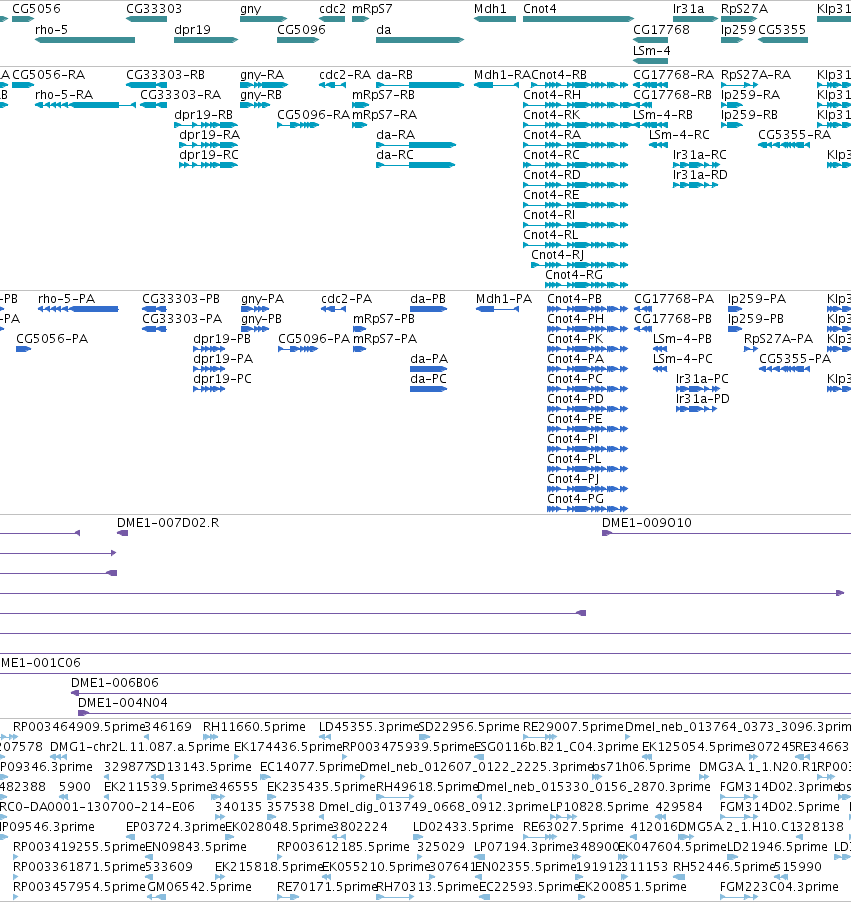Select EST EN09843.5prime

(196, 847)
